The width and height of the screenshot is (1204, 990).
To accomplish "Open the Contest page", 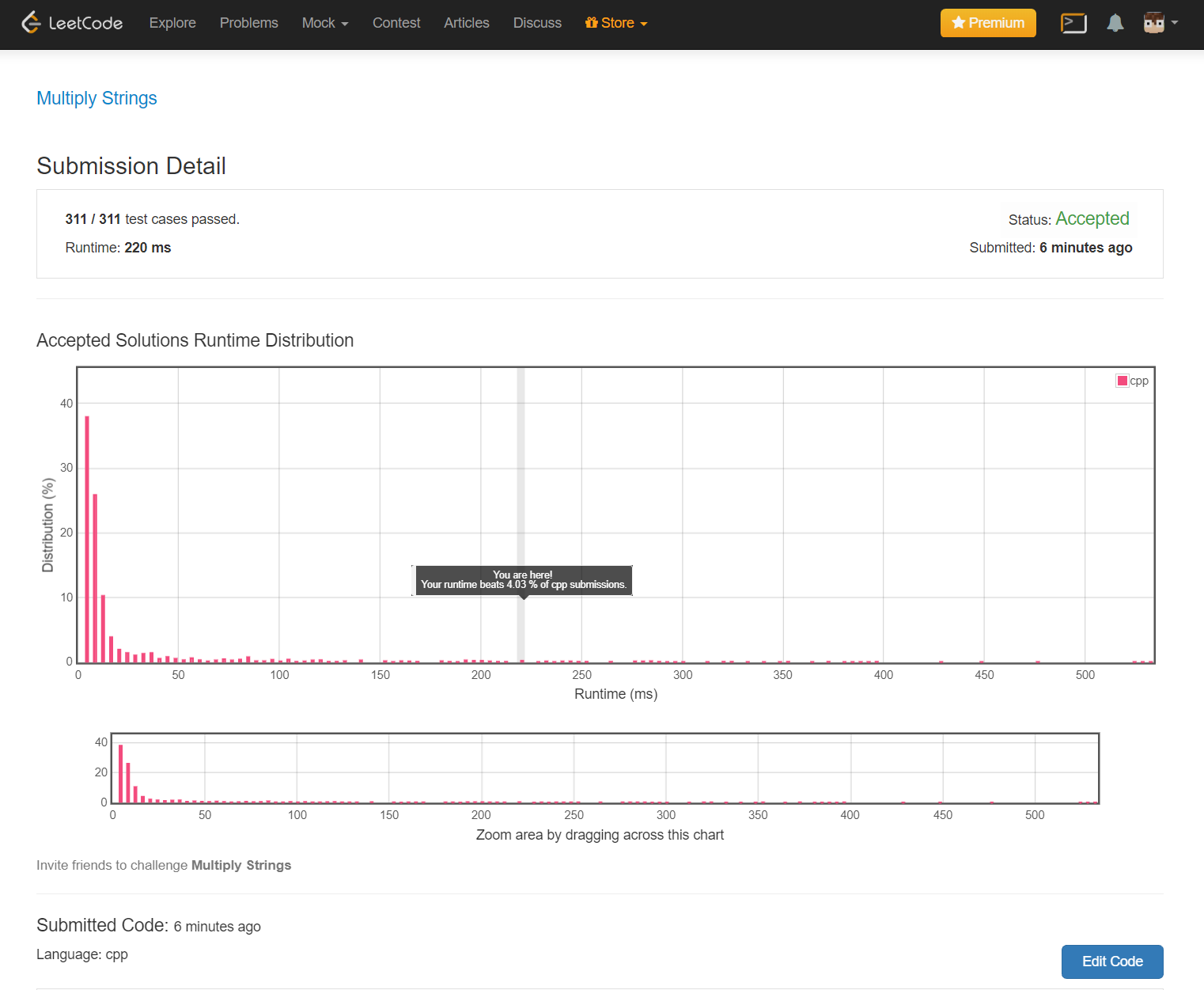I will (x=396, y=23).
